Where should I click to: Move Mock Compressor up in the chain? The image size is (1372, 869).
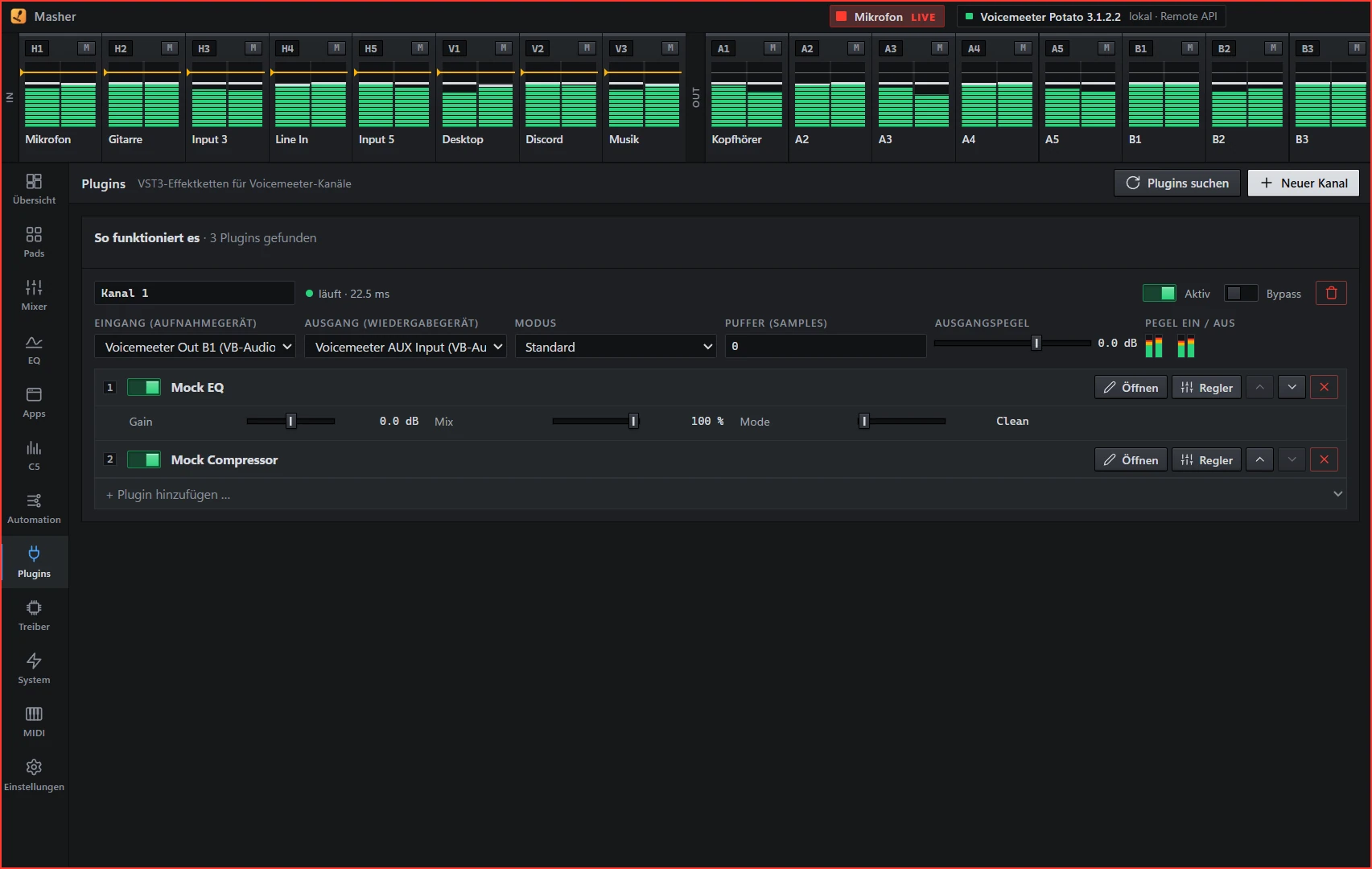pyautogui.click(x=1259, y=459)
